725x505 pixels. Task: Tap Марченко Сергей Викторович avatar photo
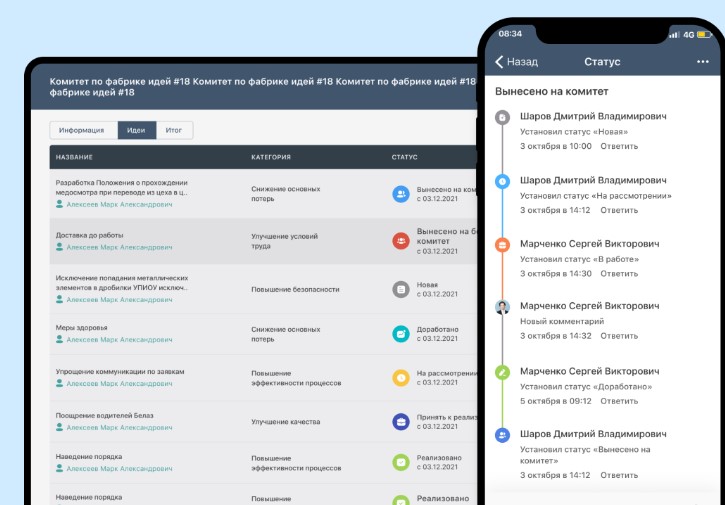tap(502, 307)
